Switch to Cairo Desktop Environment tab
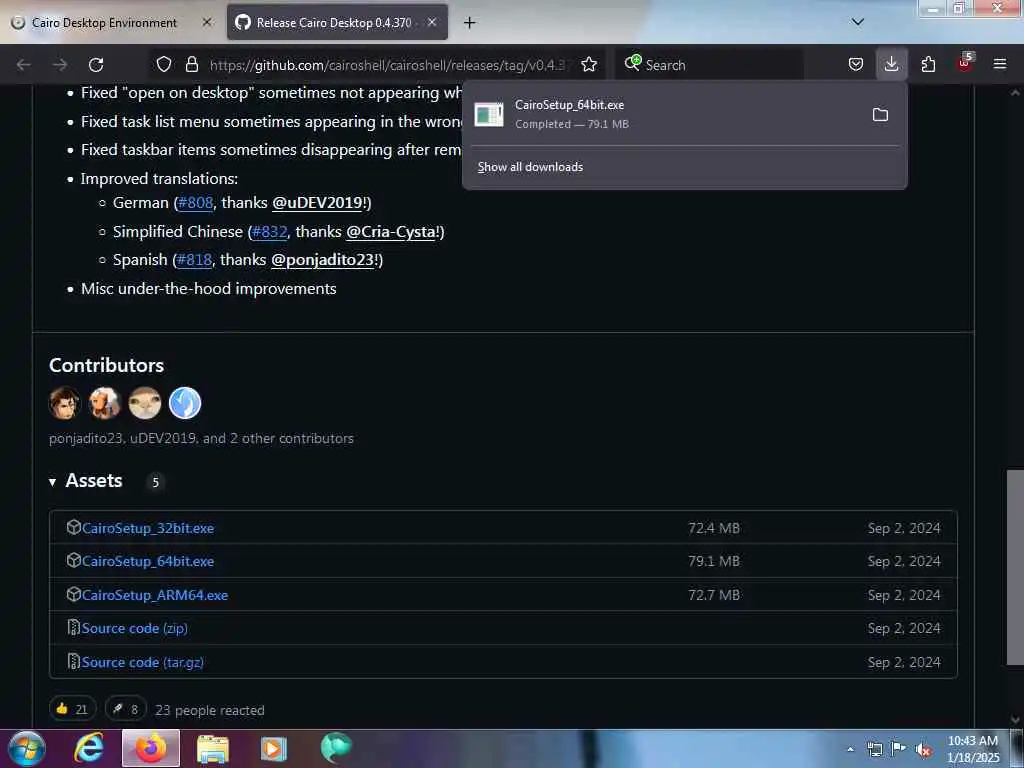Screen dimensions: 1024x768 click(x=104, y=23)
